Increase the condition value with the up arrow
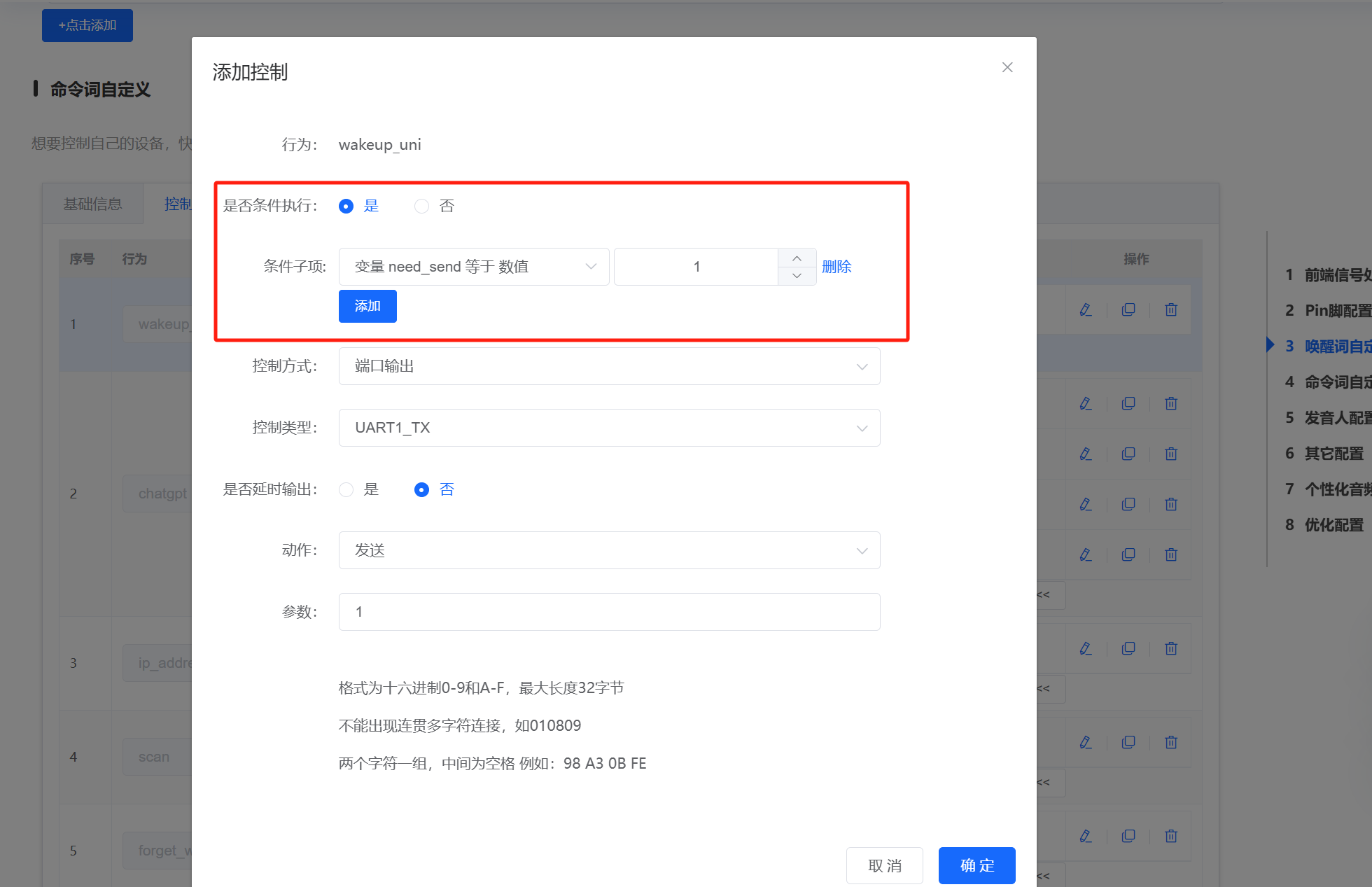This screenshot has height=887, width=1372. pyautogui.click(x=797, y=258)
